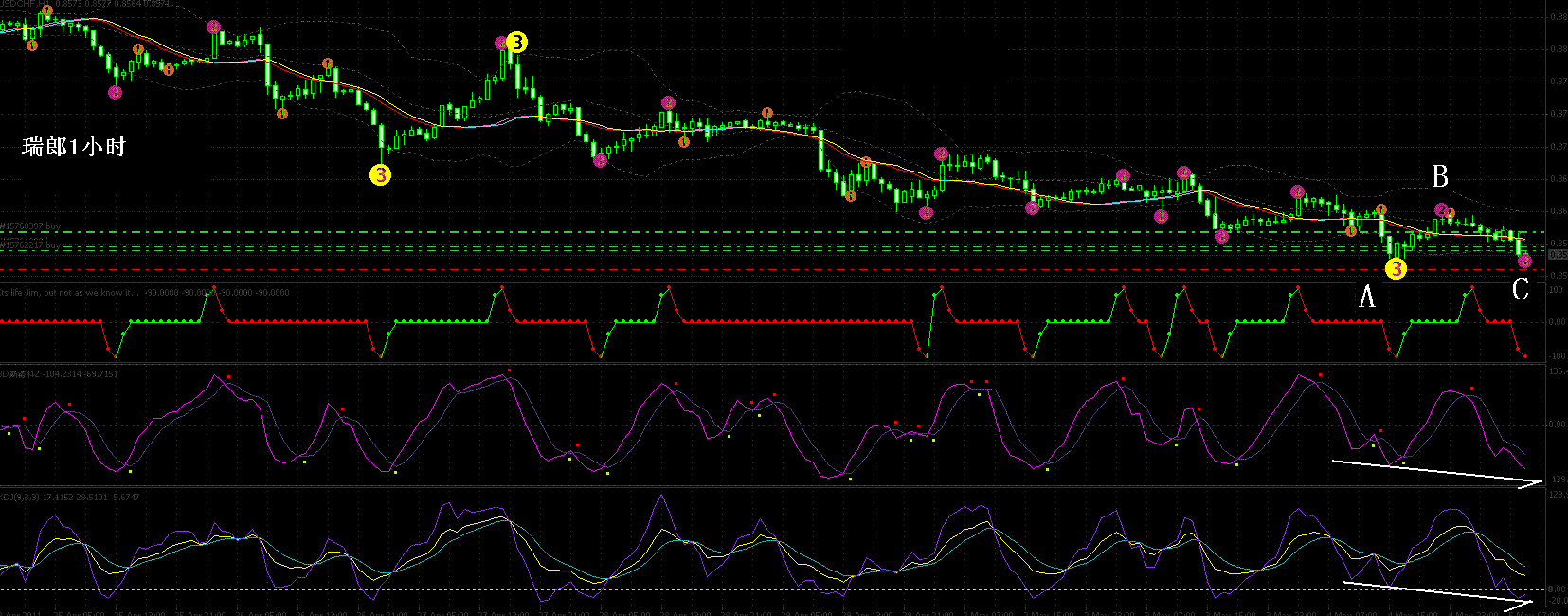This screenshot has height=616, width=1568.
Task: Click the 'Its life Jim' indicator label
Action: [x=144, y=292]
